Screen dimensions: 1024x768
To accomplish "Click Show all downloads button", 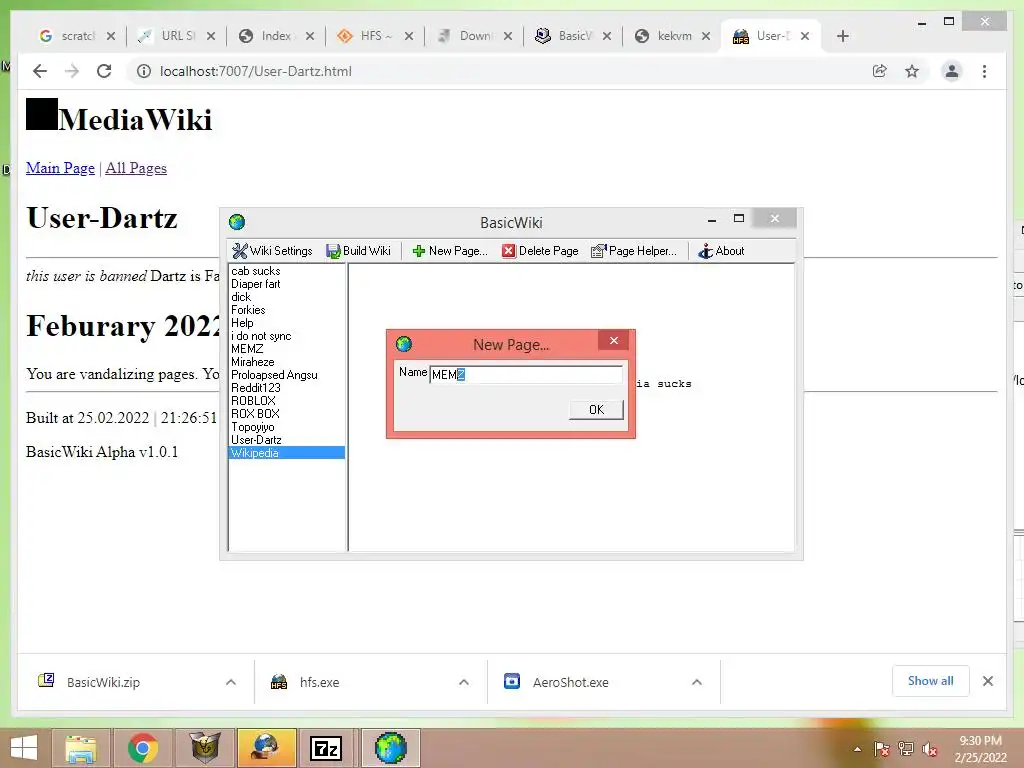I will [x=931, y=681].
